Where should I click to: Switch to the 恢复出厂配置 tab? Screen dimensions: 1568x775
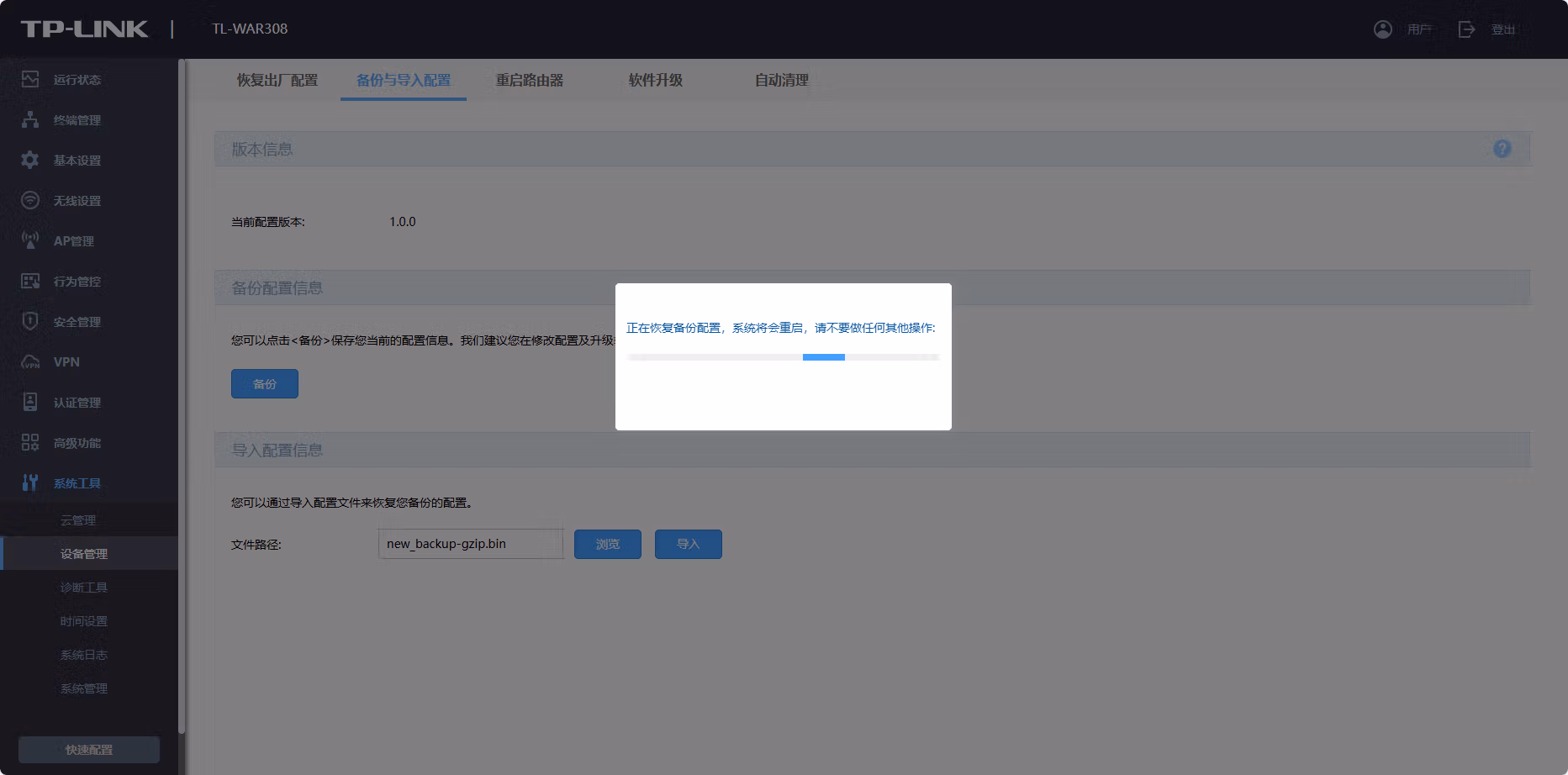click(x=277, y=80)
